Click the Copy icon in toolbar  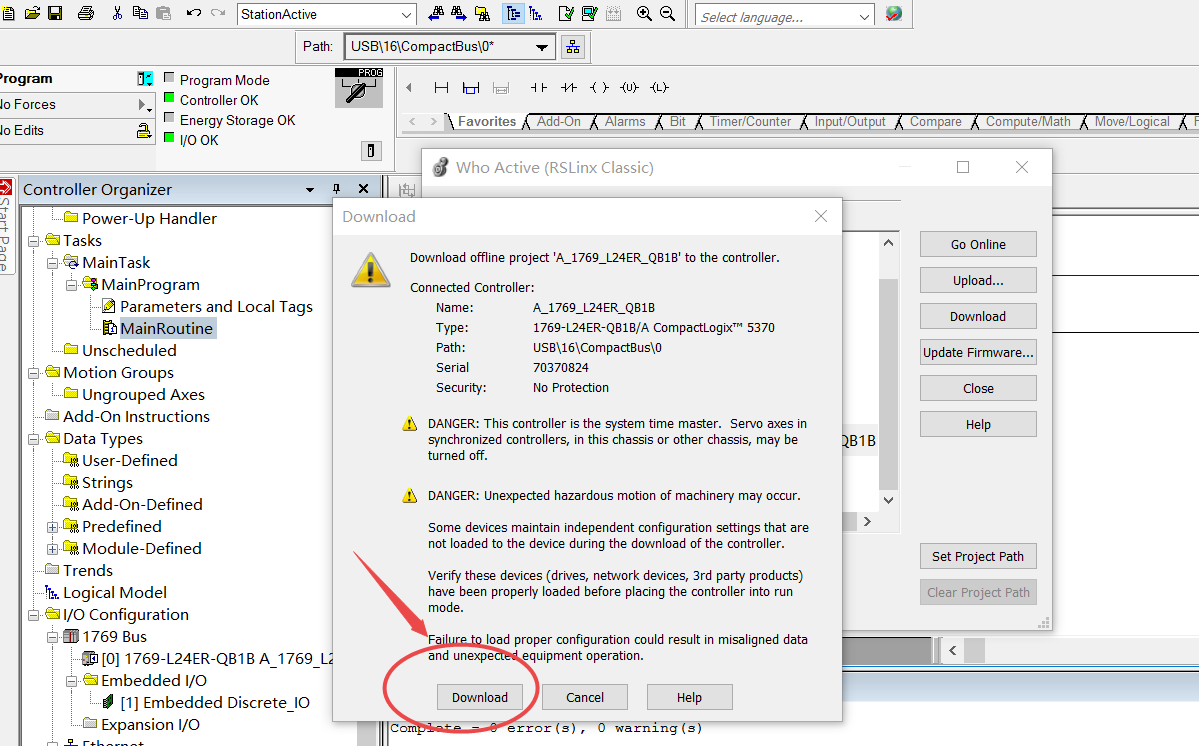140,14
